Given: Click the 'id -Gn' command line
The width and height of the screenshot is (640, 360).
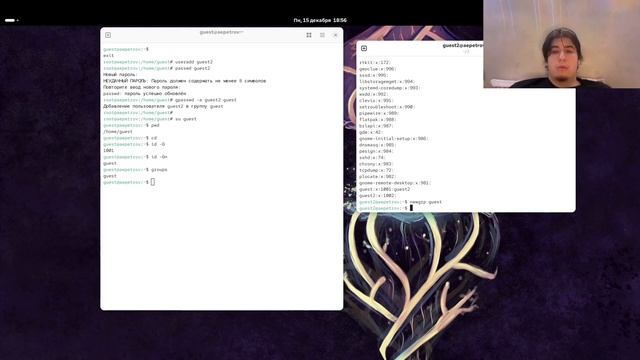Looking at the screenshot, I should coord(135,157).
